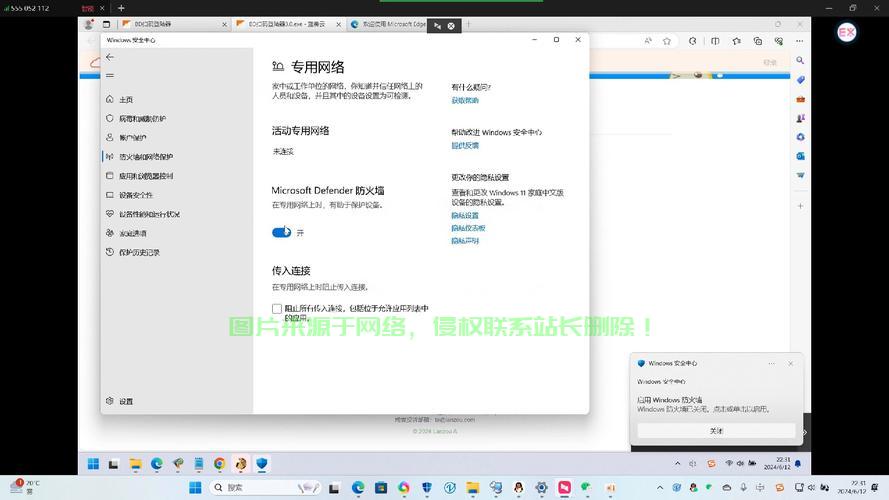Click the 获取帮助 link

[465, 100]
